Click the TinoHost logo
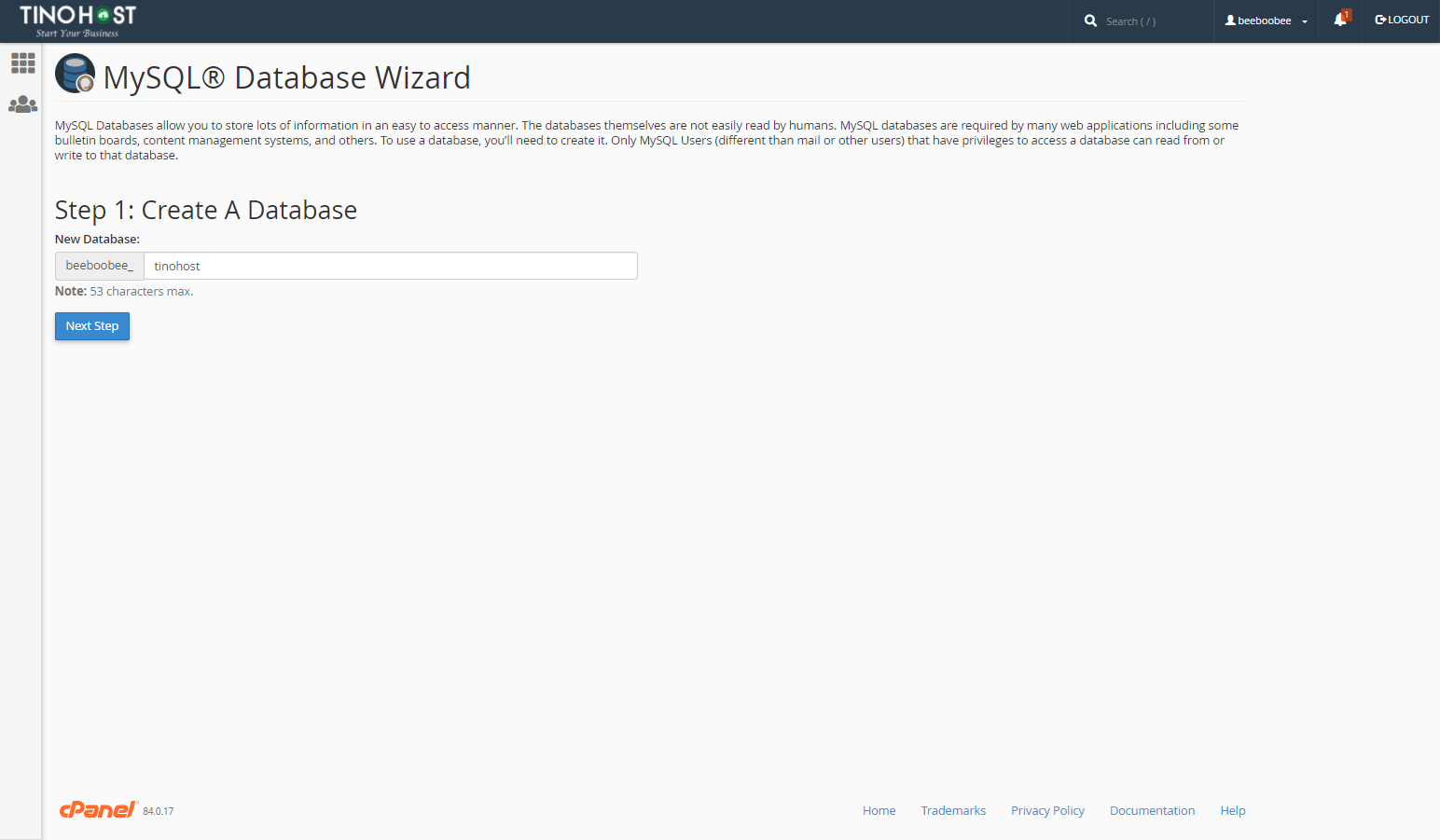1440x840 pixels. coord(78,21)
